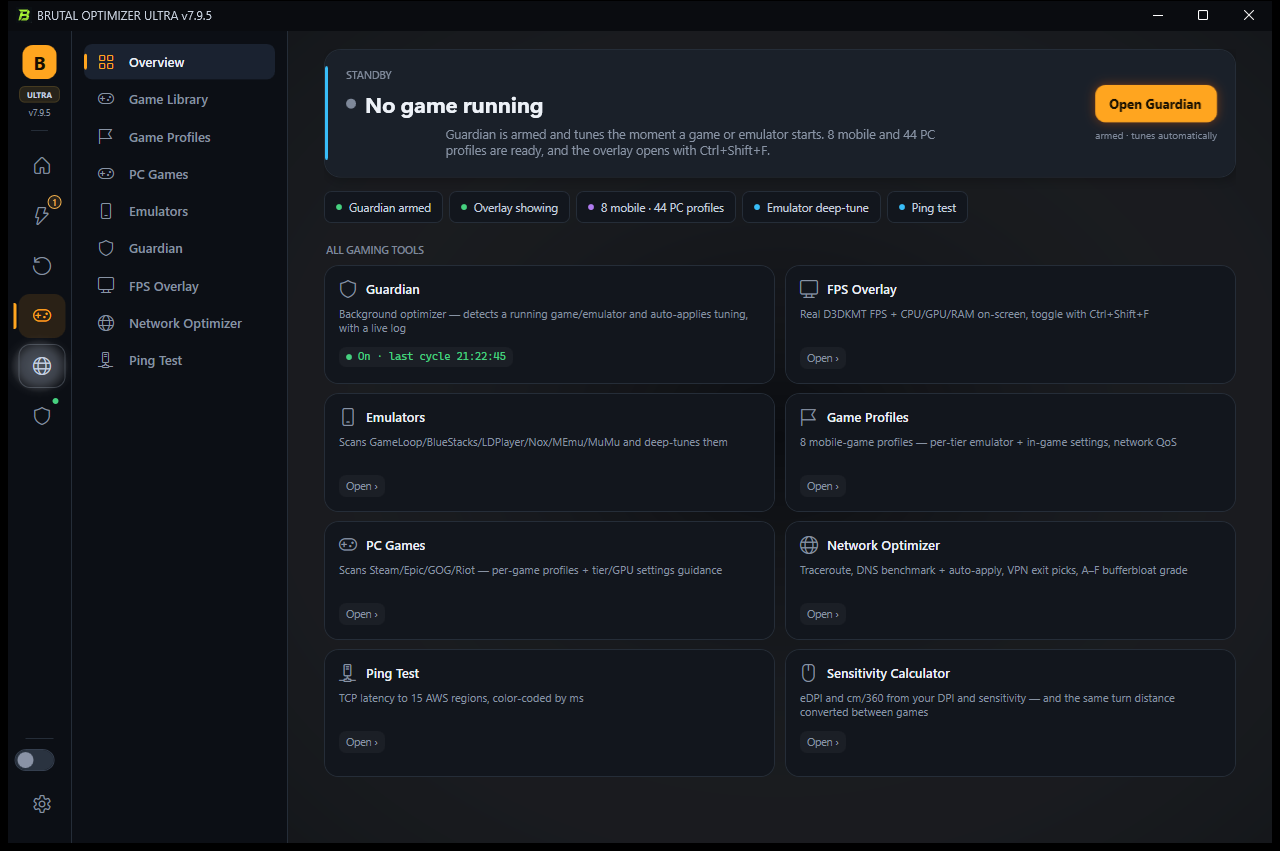Select the gamepad gaming rail icon

tap(41, 316)
